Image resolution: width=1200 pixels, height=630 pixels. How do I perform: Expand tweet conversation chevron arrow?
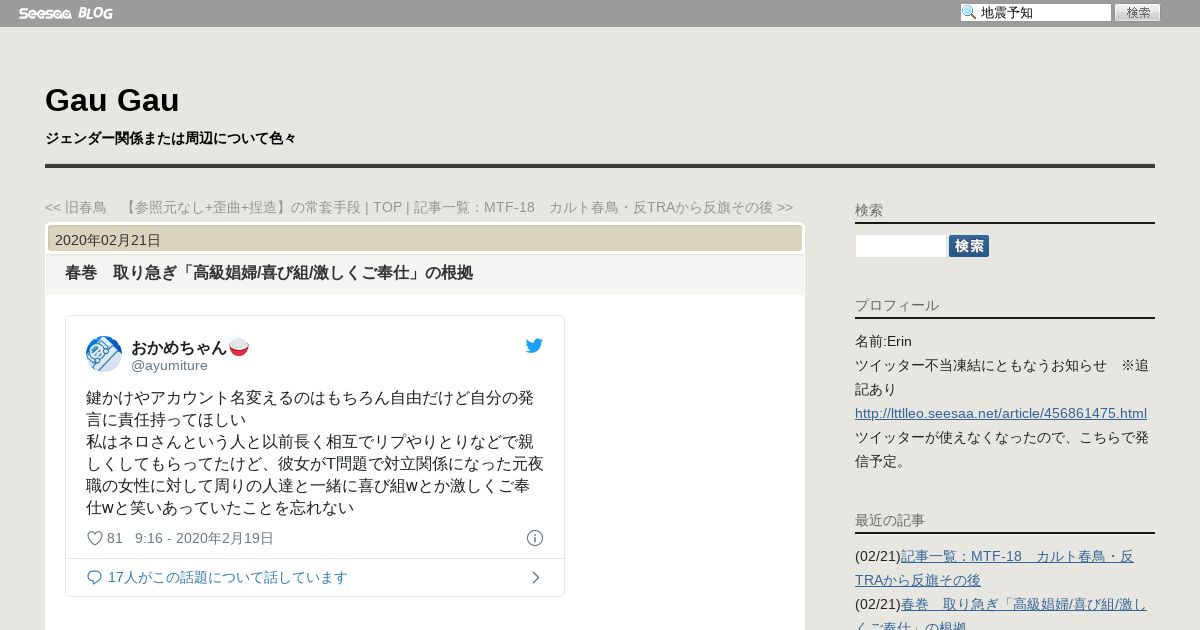536,577
